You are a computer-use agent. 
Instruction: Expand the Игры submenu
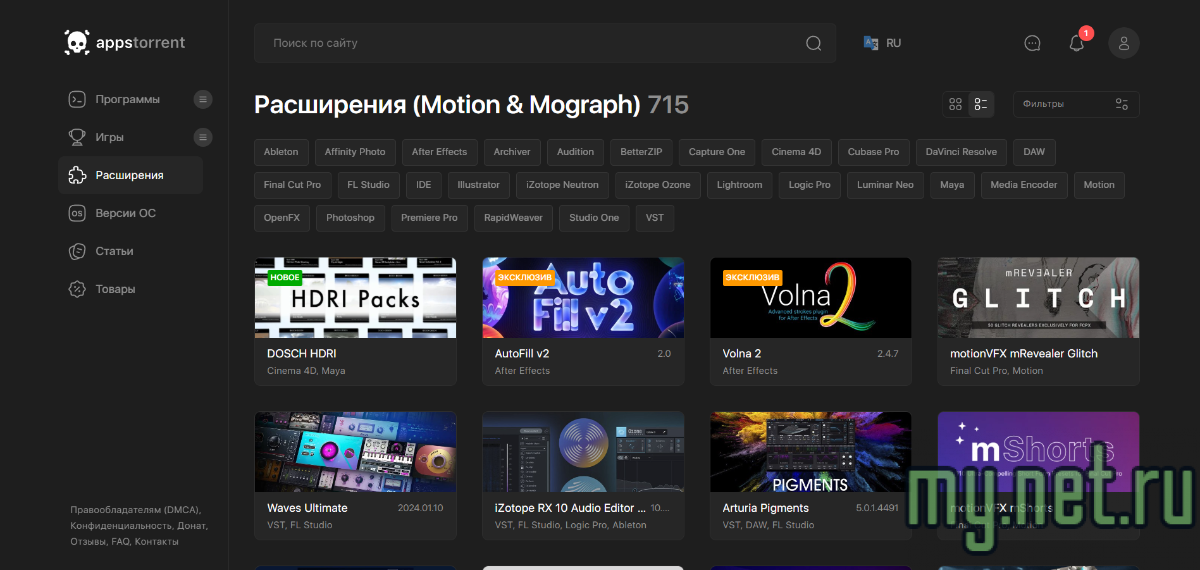pos(203,137)
